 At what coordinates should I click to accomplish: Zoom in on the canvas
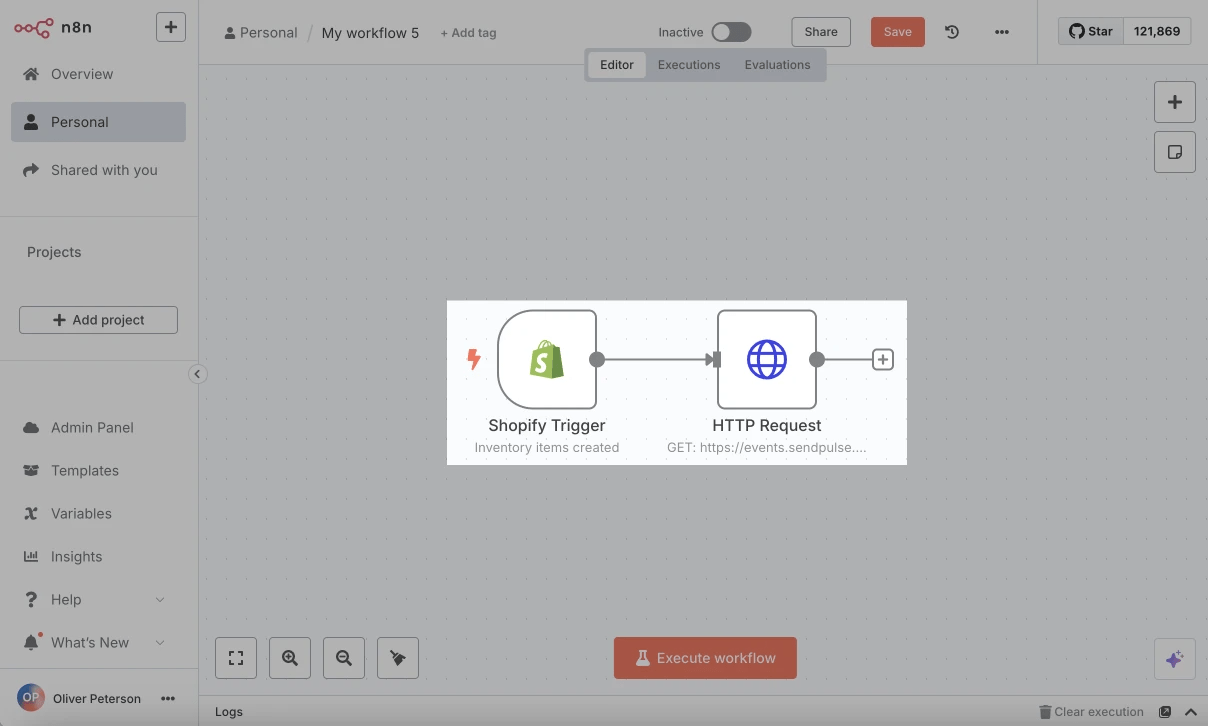[x=290, y=658]
